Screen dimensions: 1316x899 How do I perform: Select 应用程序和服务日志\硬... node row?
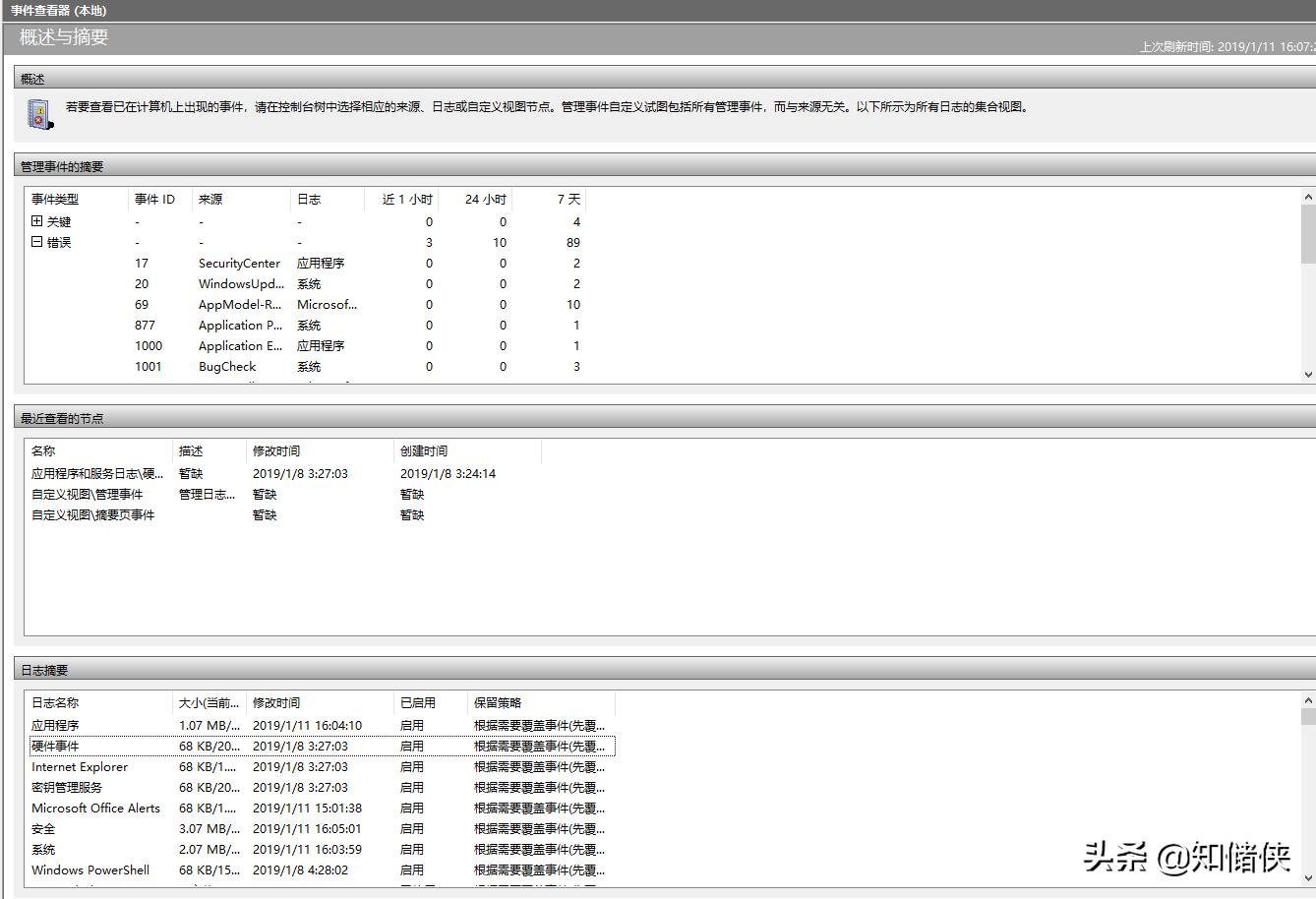(x=285, y=473)
